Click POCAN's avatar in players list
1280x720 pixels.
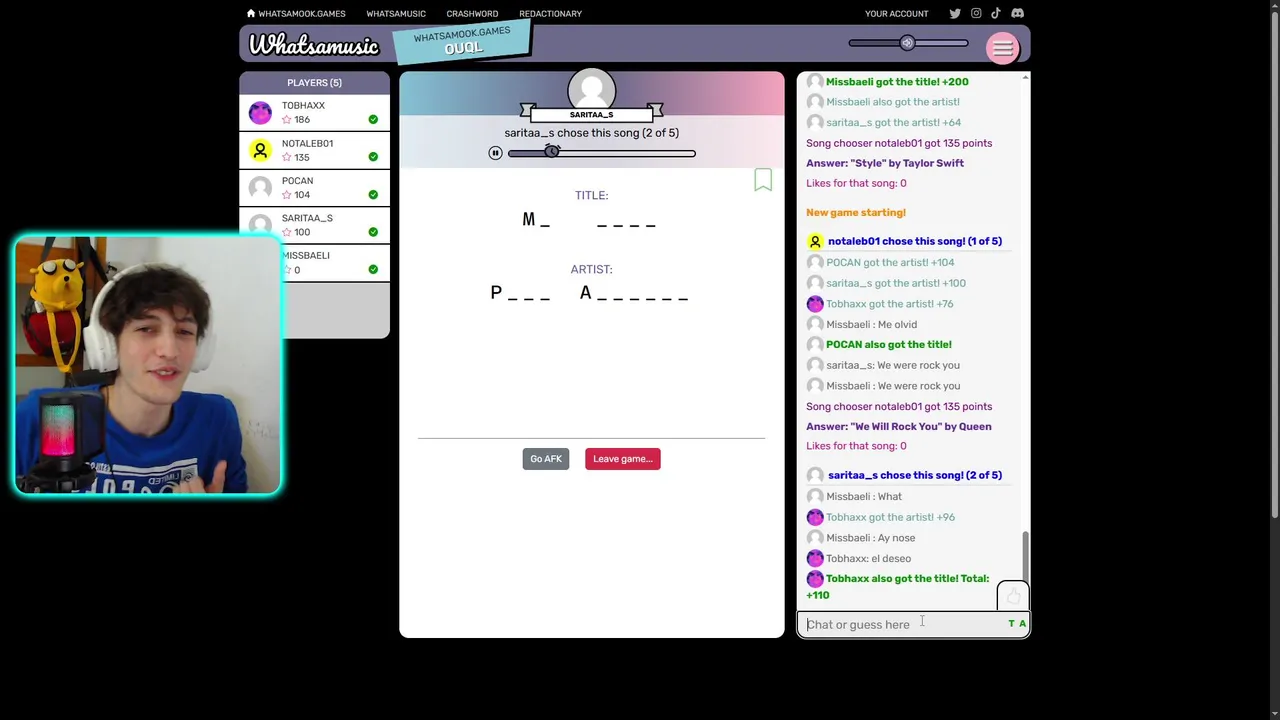[x=260, y=187]
